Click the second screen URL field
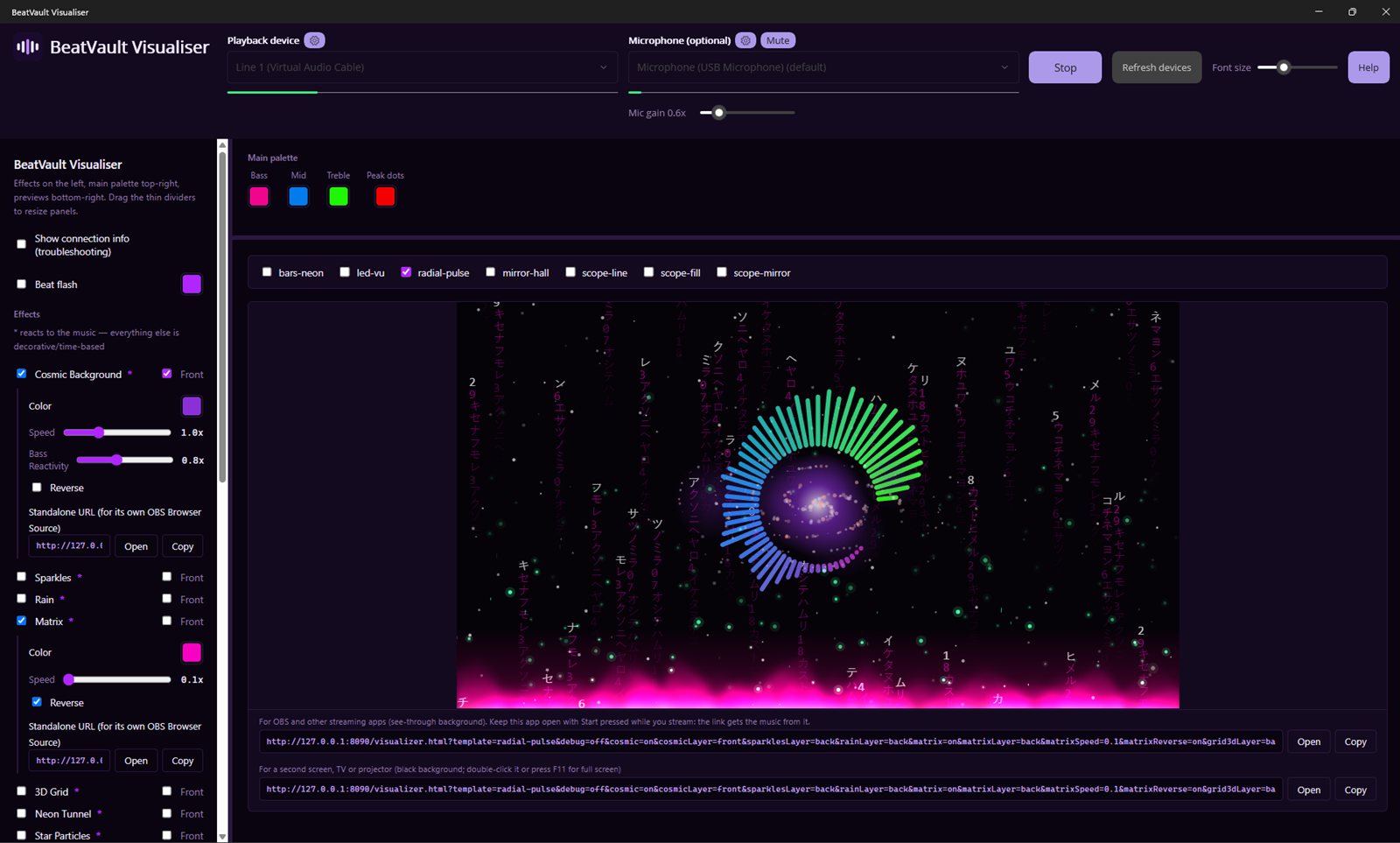The height and width of the screenshot is (843, 1400). pos(771,790)
